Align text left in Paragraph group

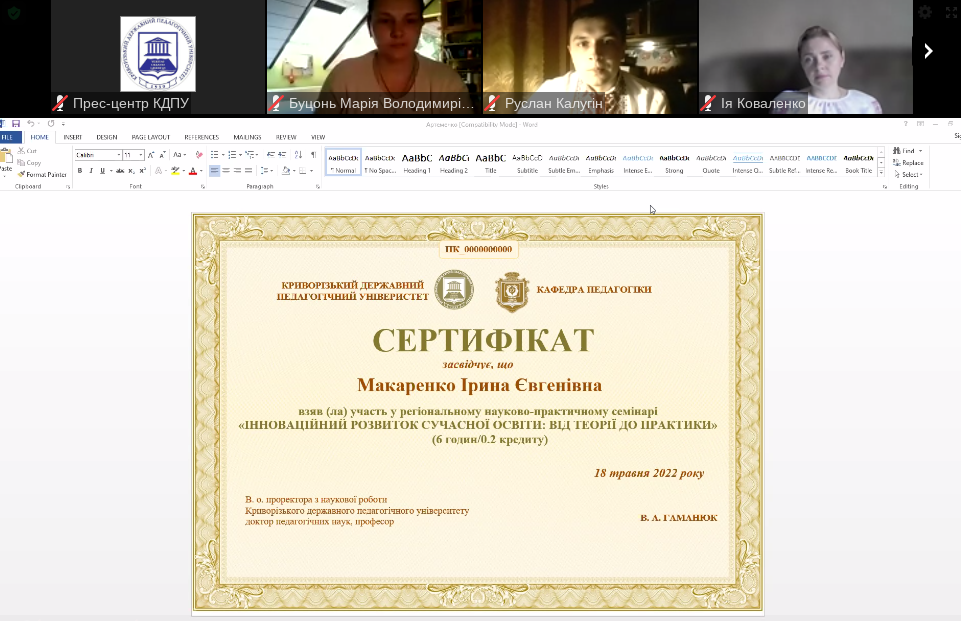tap(214, 171)
